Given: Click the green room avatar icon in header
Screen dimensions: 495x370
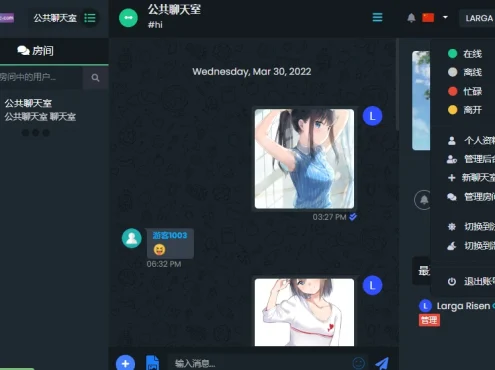Looking at the screenshot, I should (x=128, y=18).
